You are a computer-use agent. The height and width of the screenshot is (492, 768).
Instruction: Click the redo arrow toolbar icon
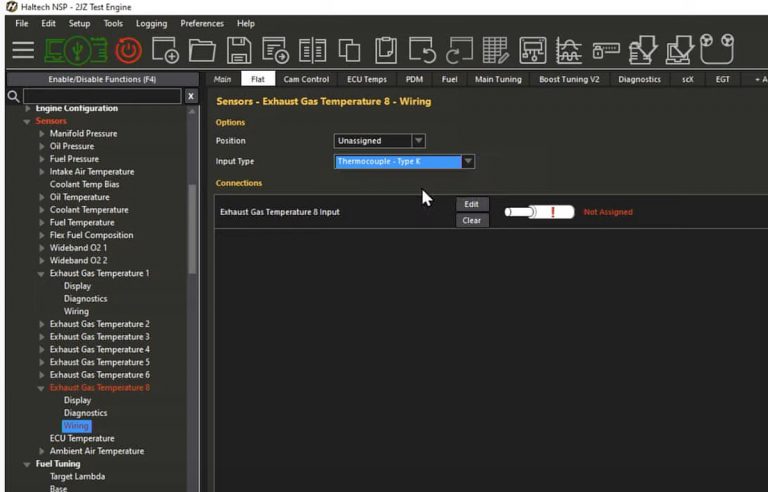[x=458, y=50]
